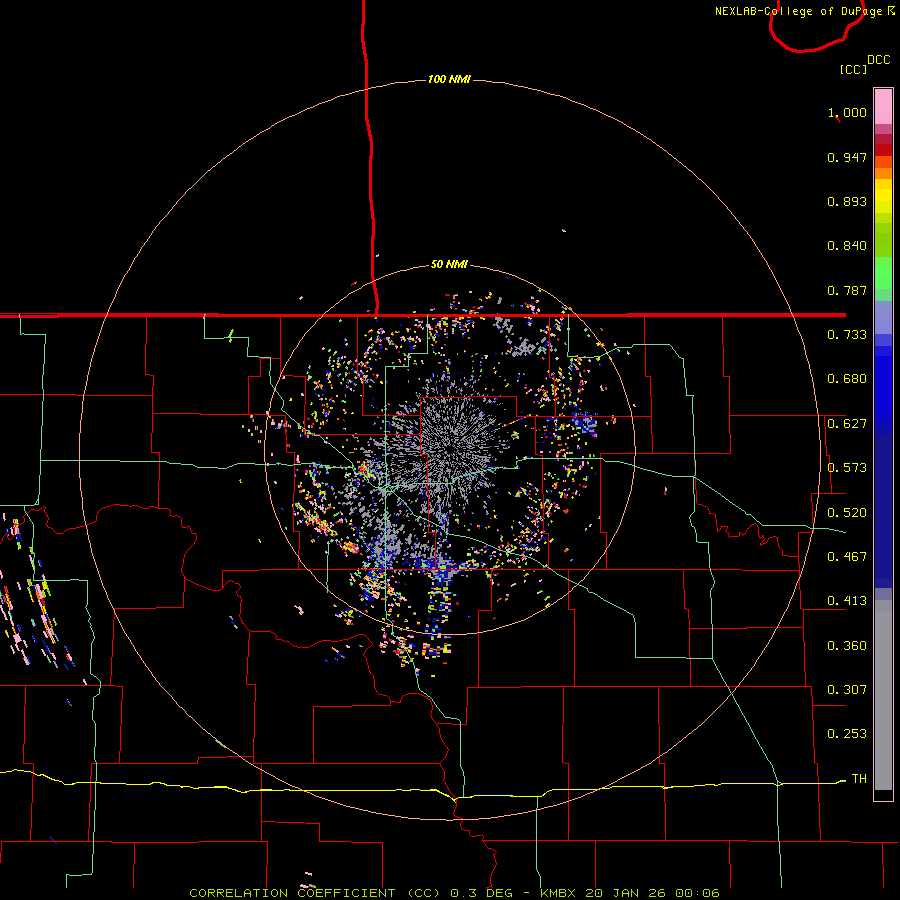Click the 0.627 legend value

(847, 424)
